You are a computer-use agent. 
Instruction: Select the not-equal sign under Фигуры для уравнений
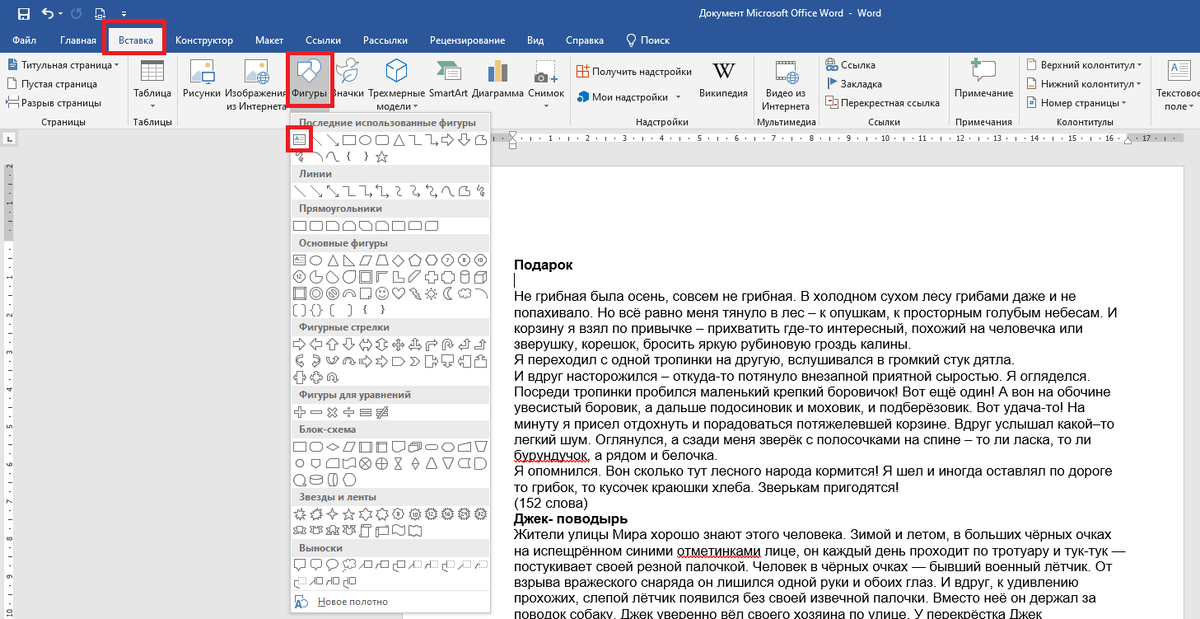tap(380, 412)
